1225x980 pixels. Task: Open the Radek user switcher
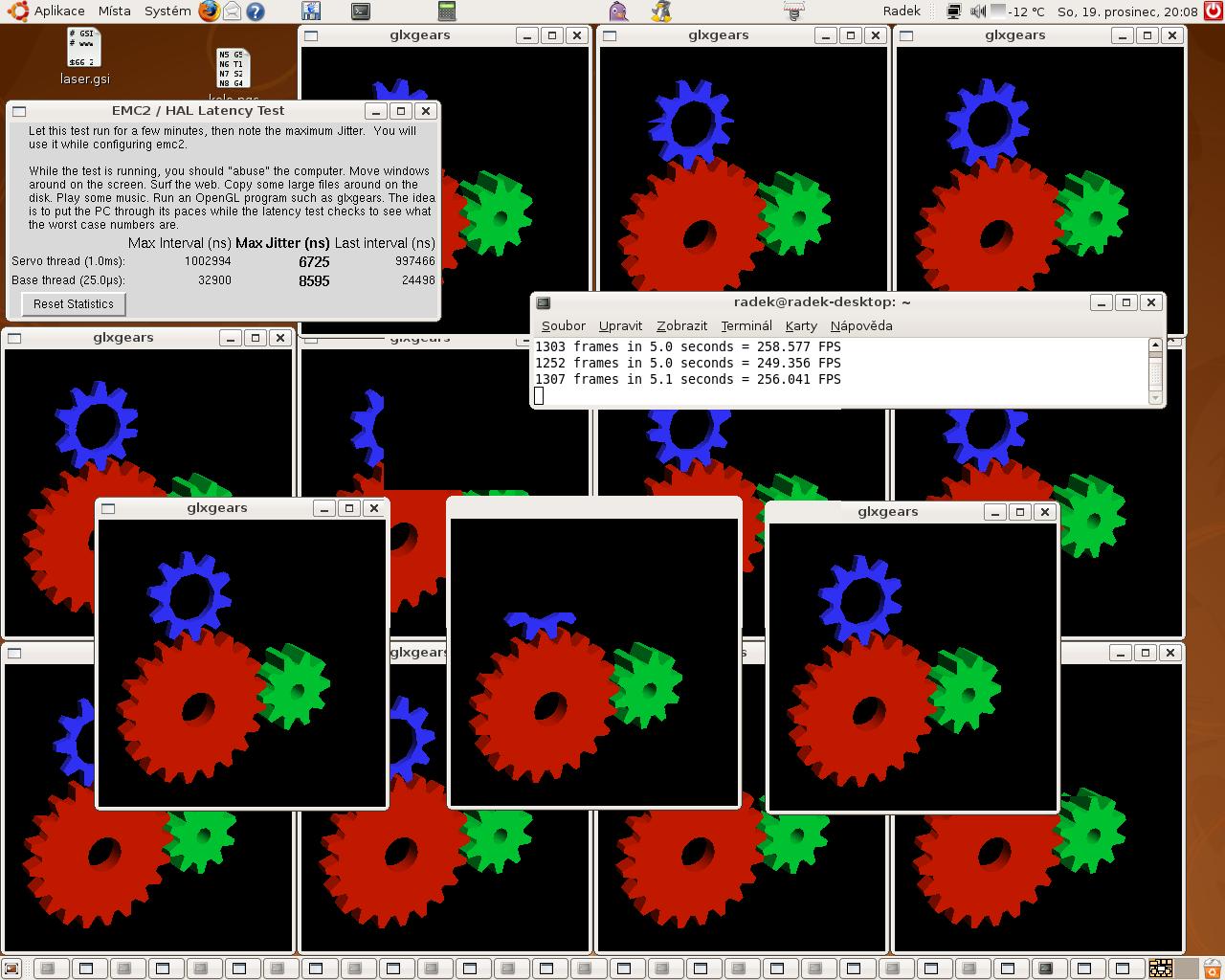902,11
